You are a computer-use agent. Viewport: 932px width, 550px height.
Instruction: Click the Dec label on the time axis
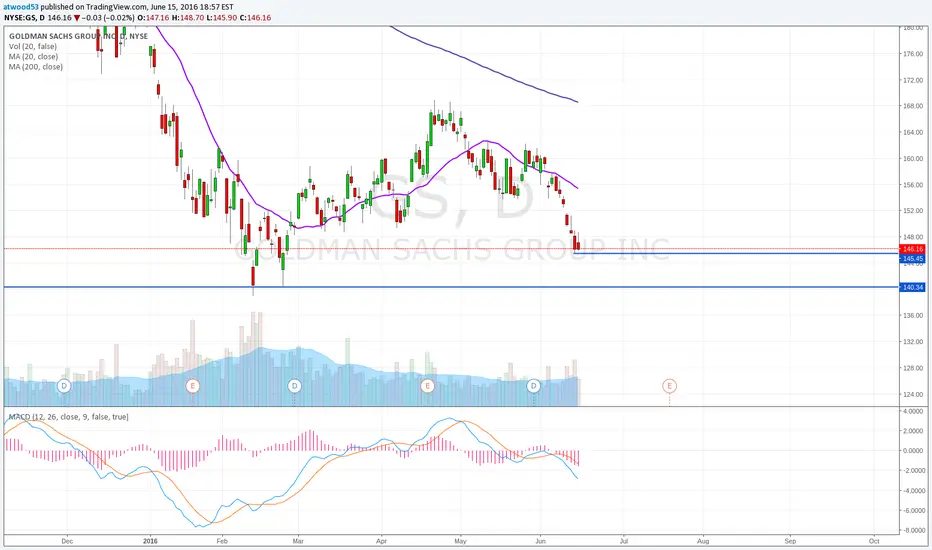pyautogui.click(x=67, y=541)
